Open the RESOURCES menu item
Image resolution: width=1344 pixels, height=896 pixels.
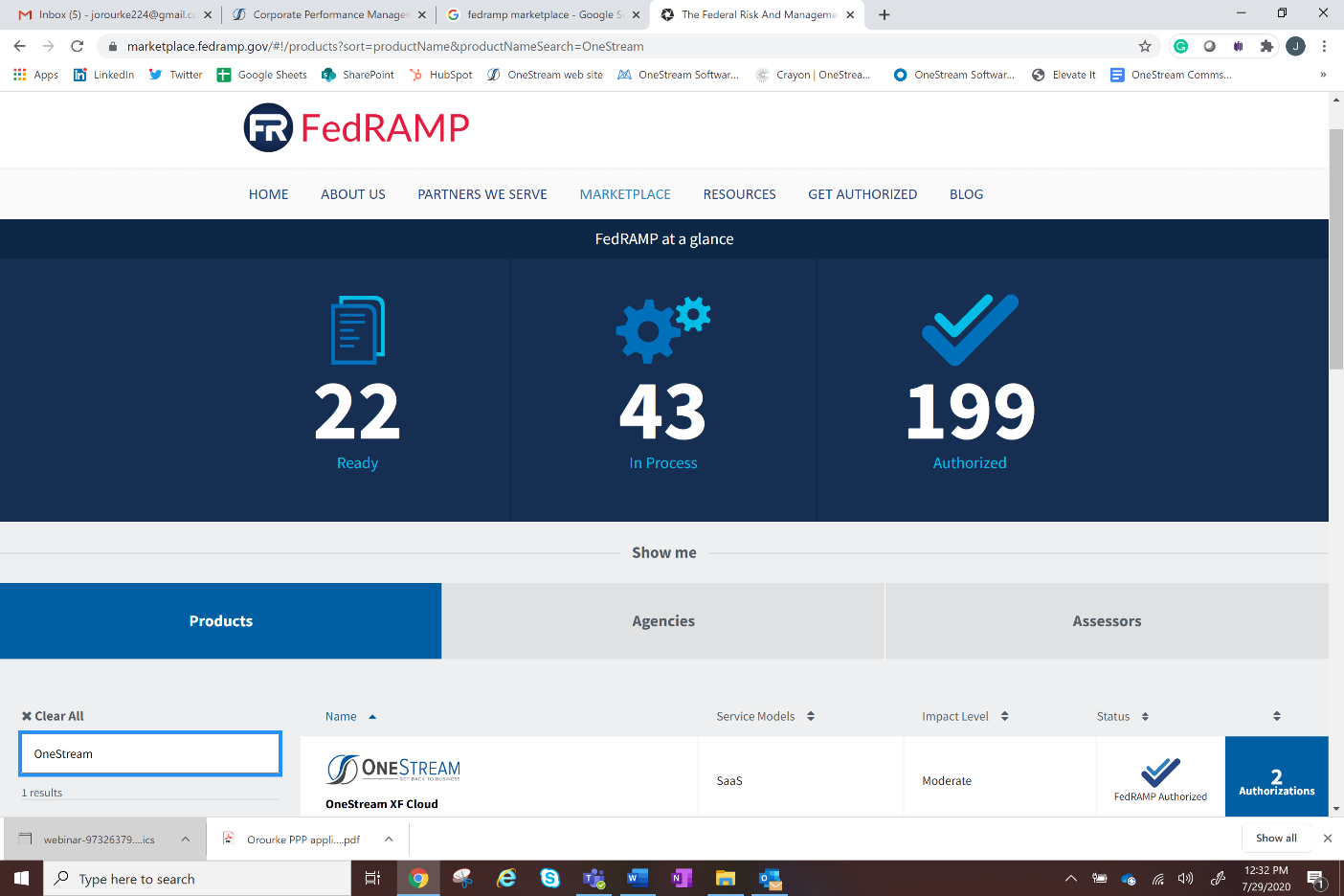740,194
